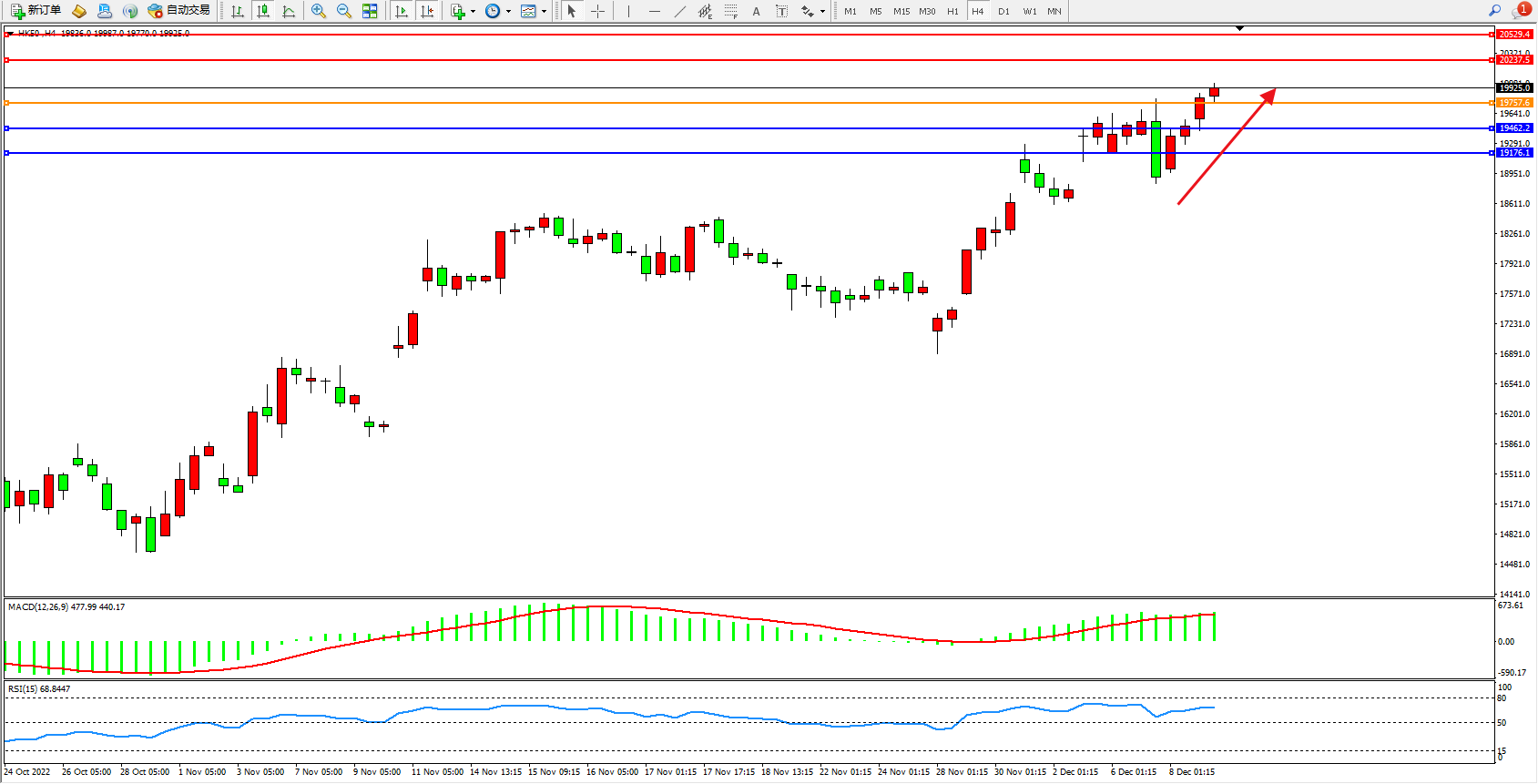Select the vertical line tool
1538x784 pixels.
point(628,11)
